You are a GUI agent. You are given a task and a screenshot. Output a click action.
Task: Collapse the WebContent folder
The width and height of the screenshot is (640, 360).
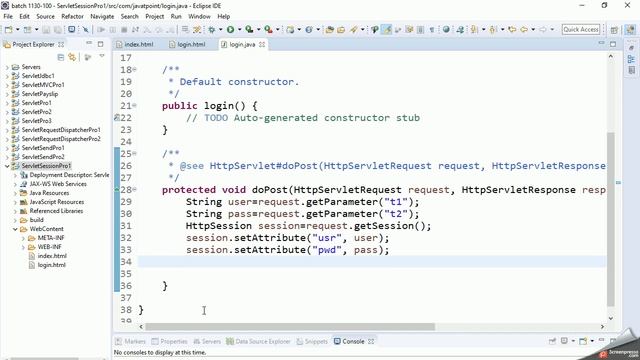(15, 229)
